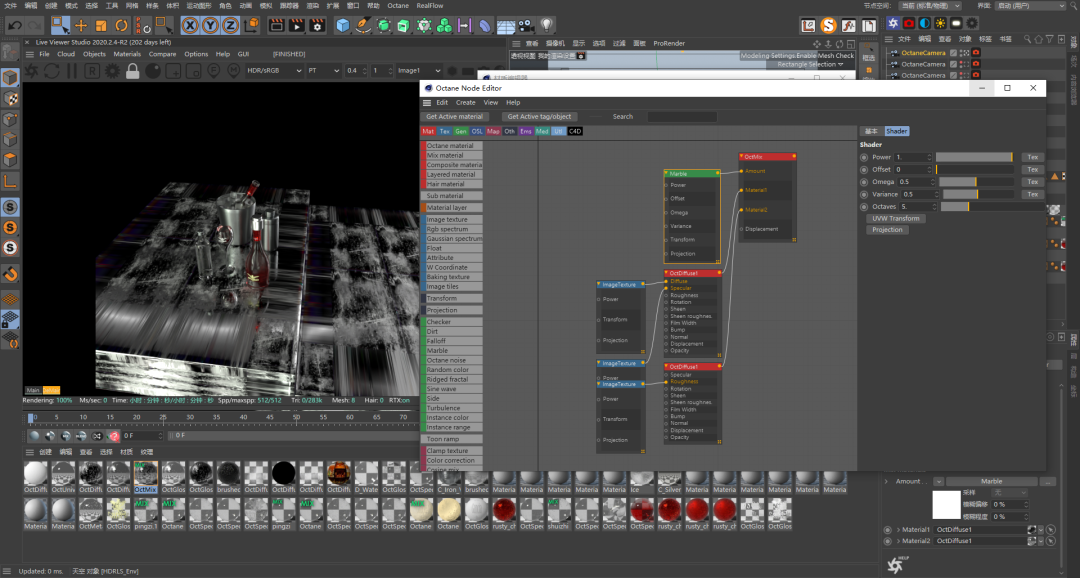Image resolution: width=1080 pixels, height=578 pixels.
Task: Open the Node Editor Edit menu
Action: coord(442,103)
